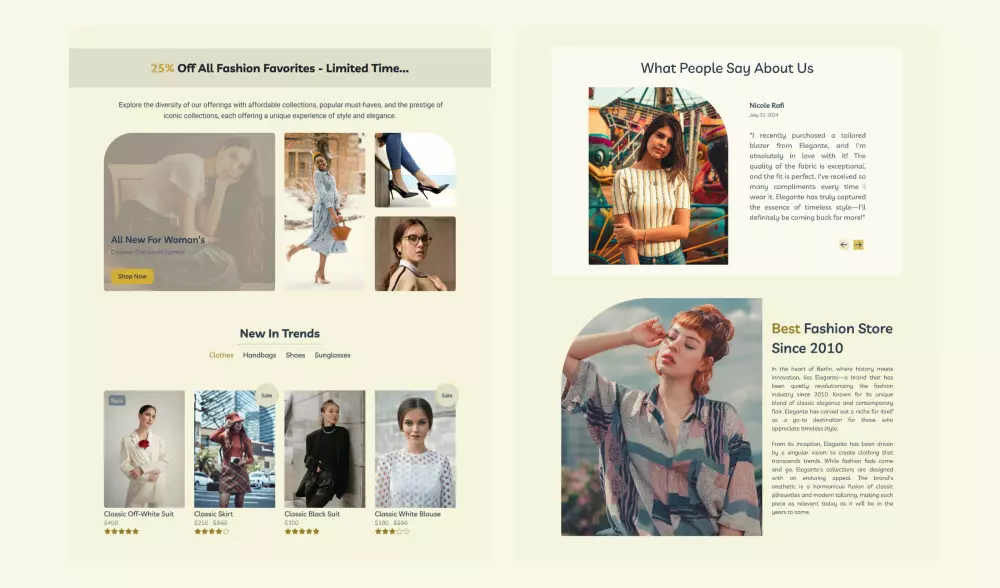Click the Classic Skirt product image

[x=235, y=449]
